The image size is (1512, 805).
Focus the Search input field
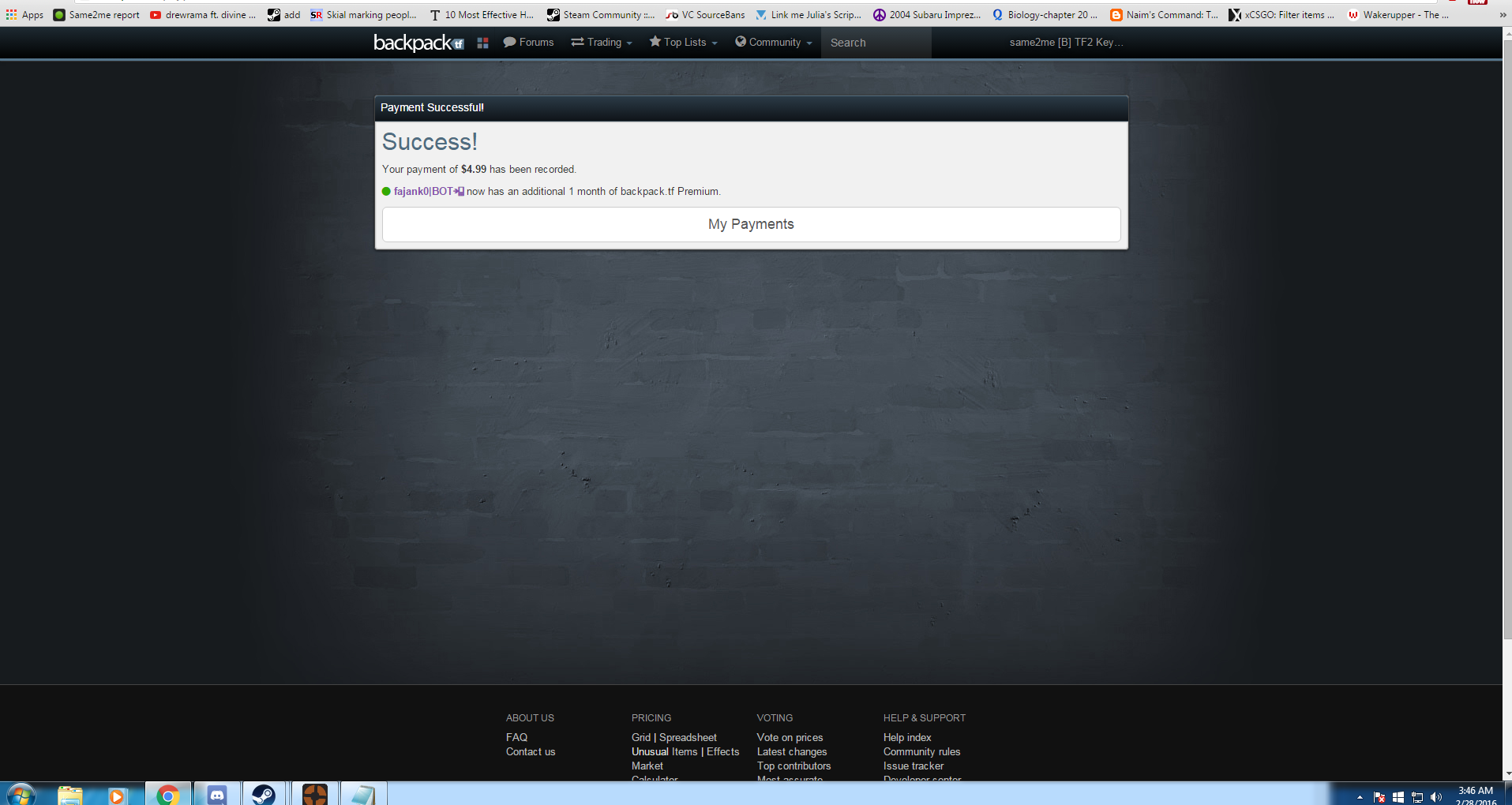876,43
